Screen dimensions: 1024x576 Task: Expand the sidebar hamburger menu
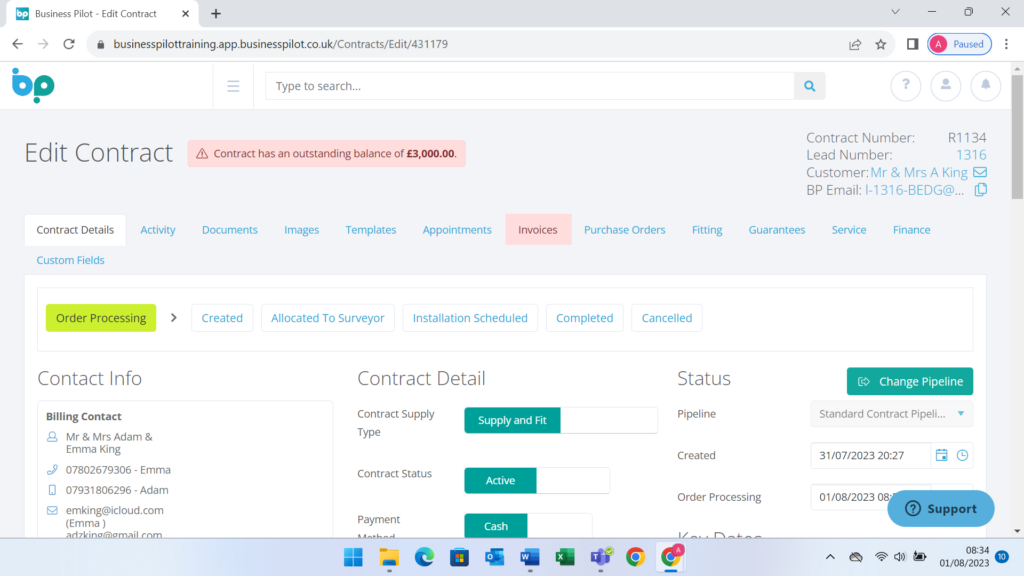click(x=233, y=86)
